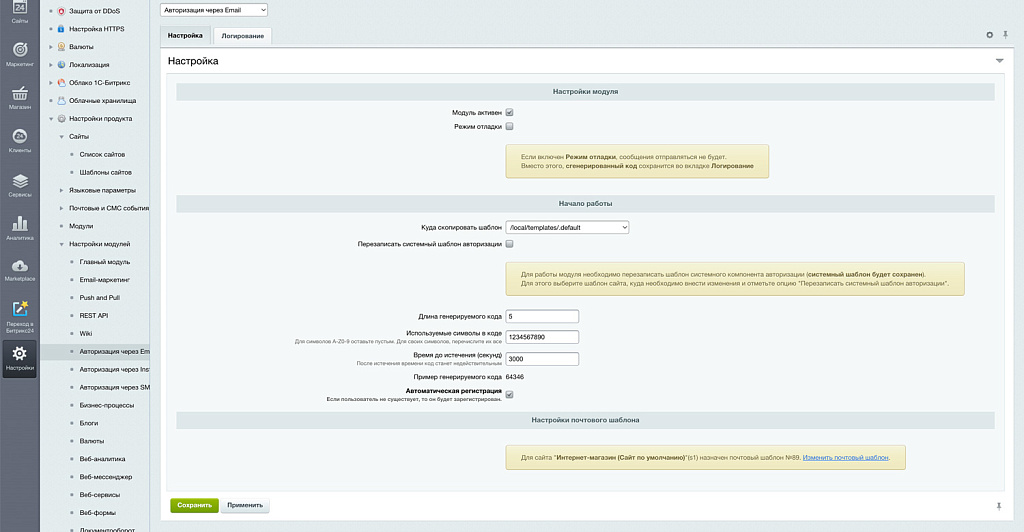Open the Marketplace cloud icon
This screenshot has height=532, width=1024.
(19, 268)
